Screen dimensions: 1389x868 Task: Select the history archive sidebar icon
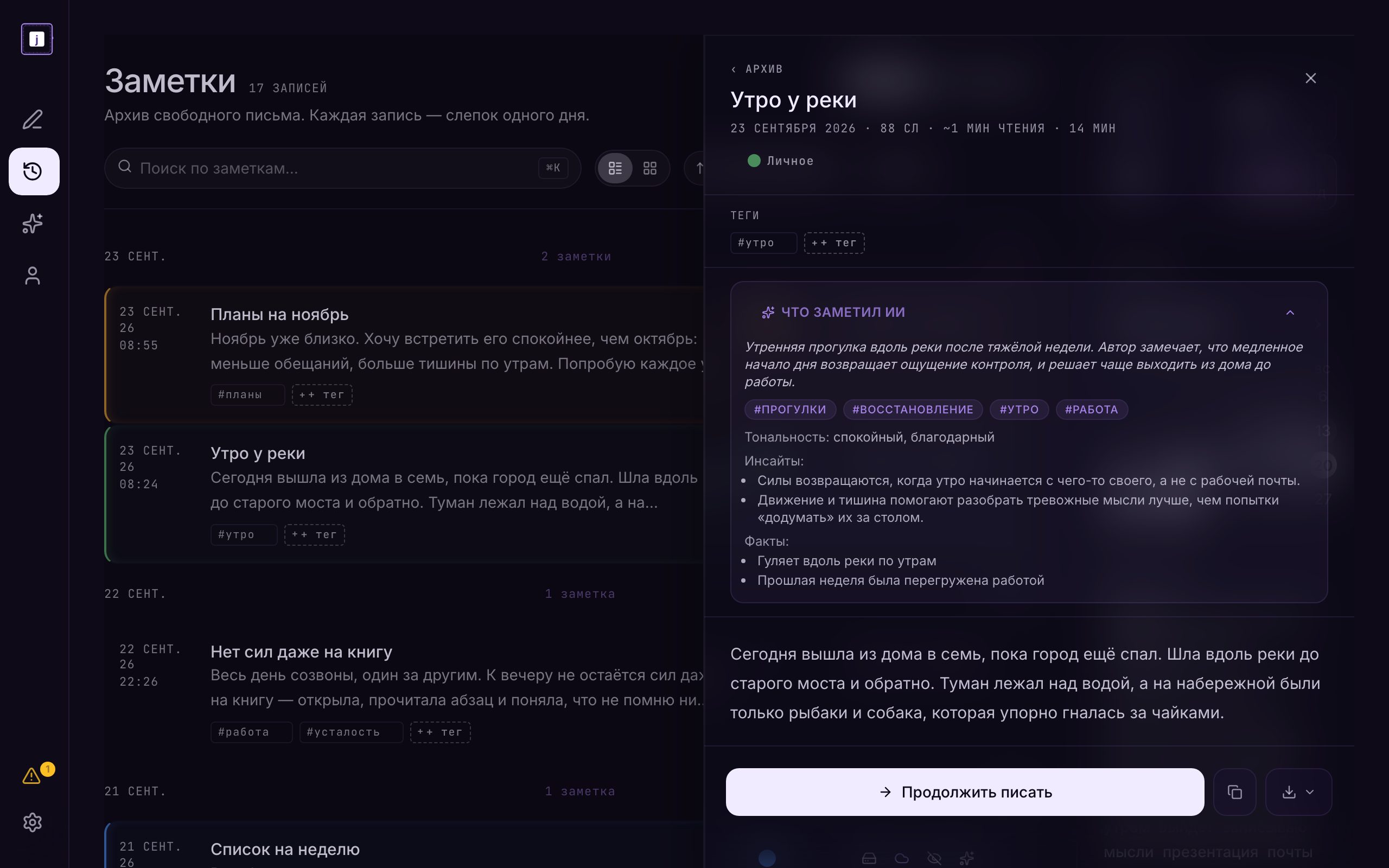pos(33,171)
